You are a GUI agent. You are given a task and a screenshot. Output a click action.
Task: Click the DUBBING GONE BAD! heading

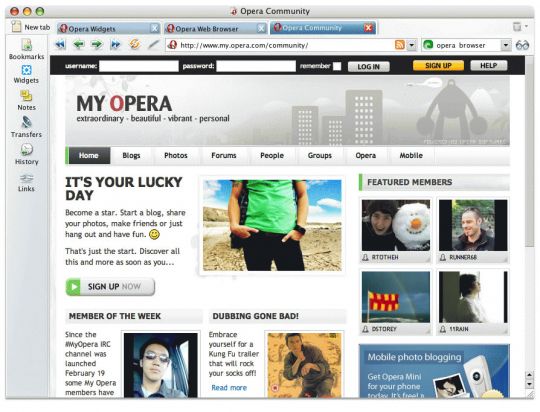(256, 316)
